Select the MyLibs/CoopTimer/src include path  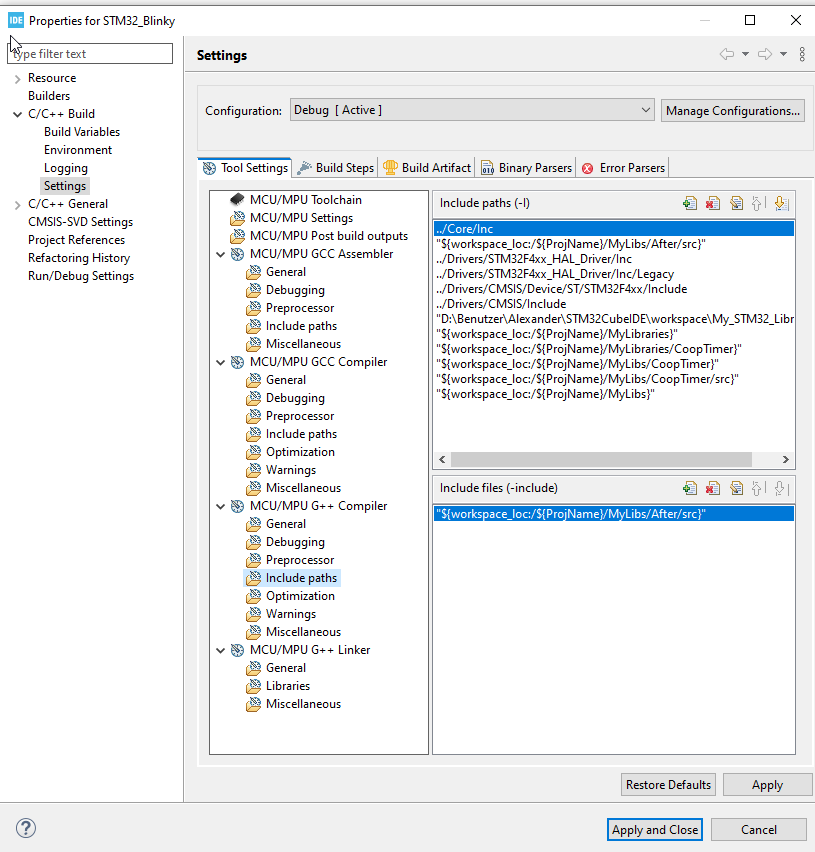coord(587,379)
